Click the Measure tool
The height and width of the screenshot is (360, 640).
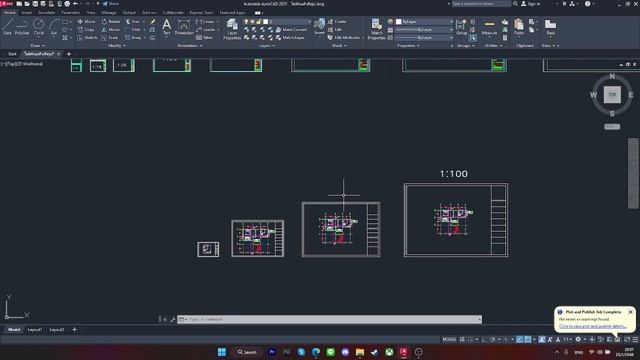(x=489, y=27)
